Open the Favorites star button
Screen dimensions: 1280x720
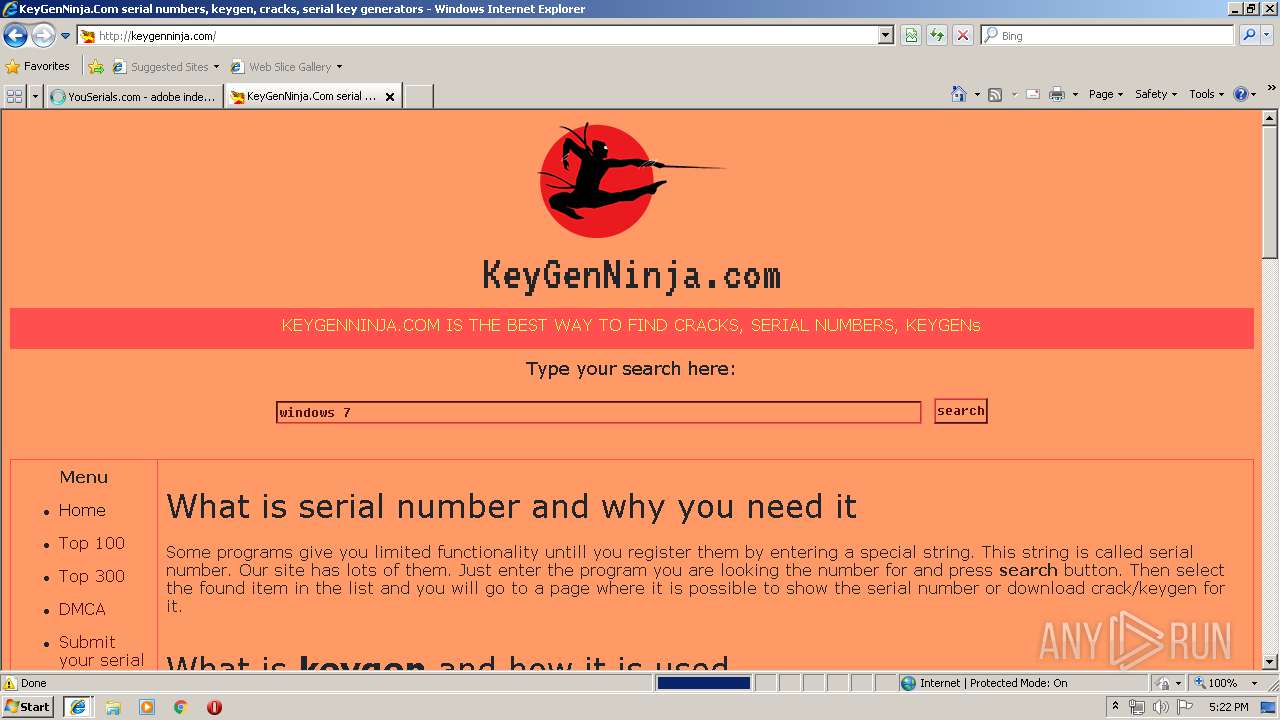pos(38,67)
